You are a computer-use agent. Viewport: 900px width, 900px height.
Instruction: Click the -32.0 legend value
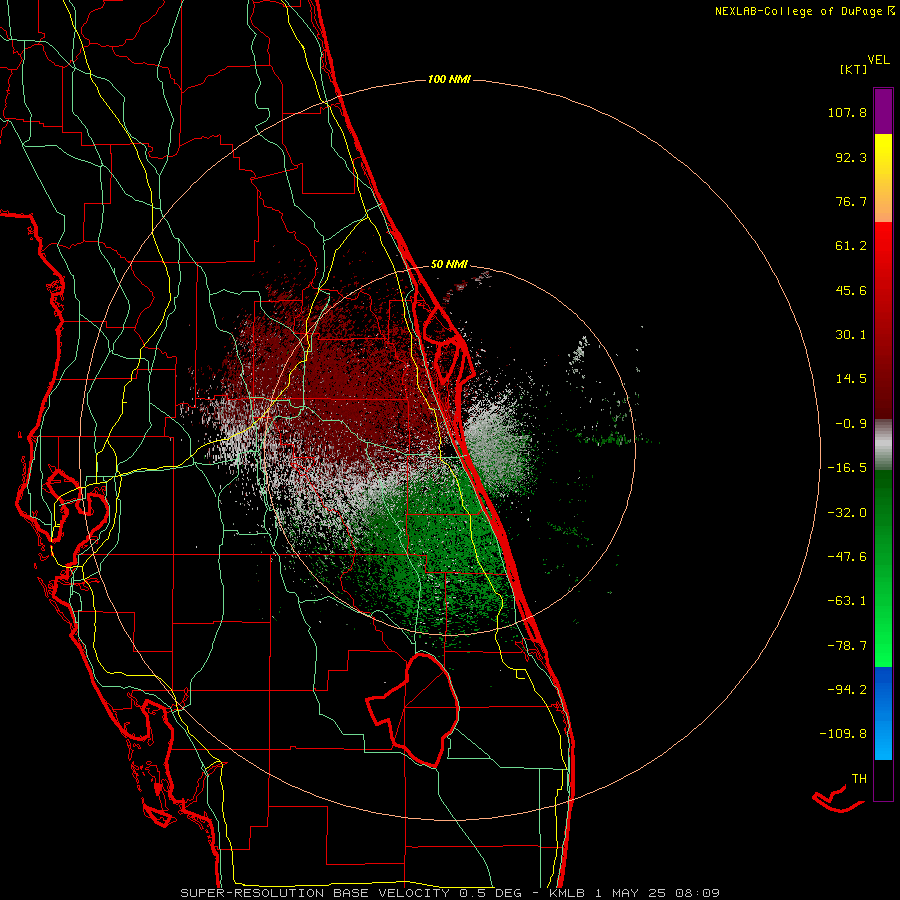point(847,513)
